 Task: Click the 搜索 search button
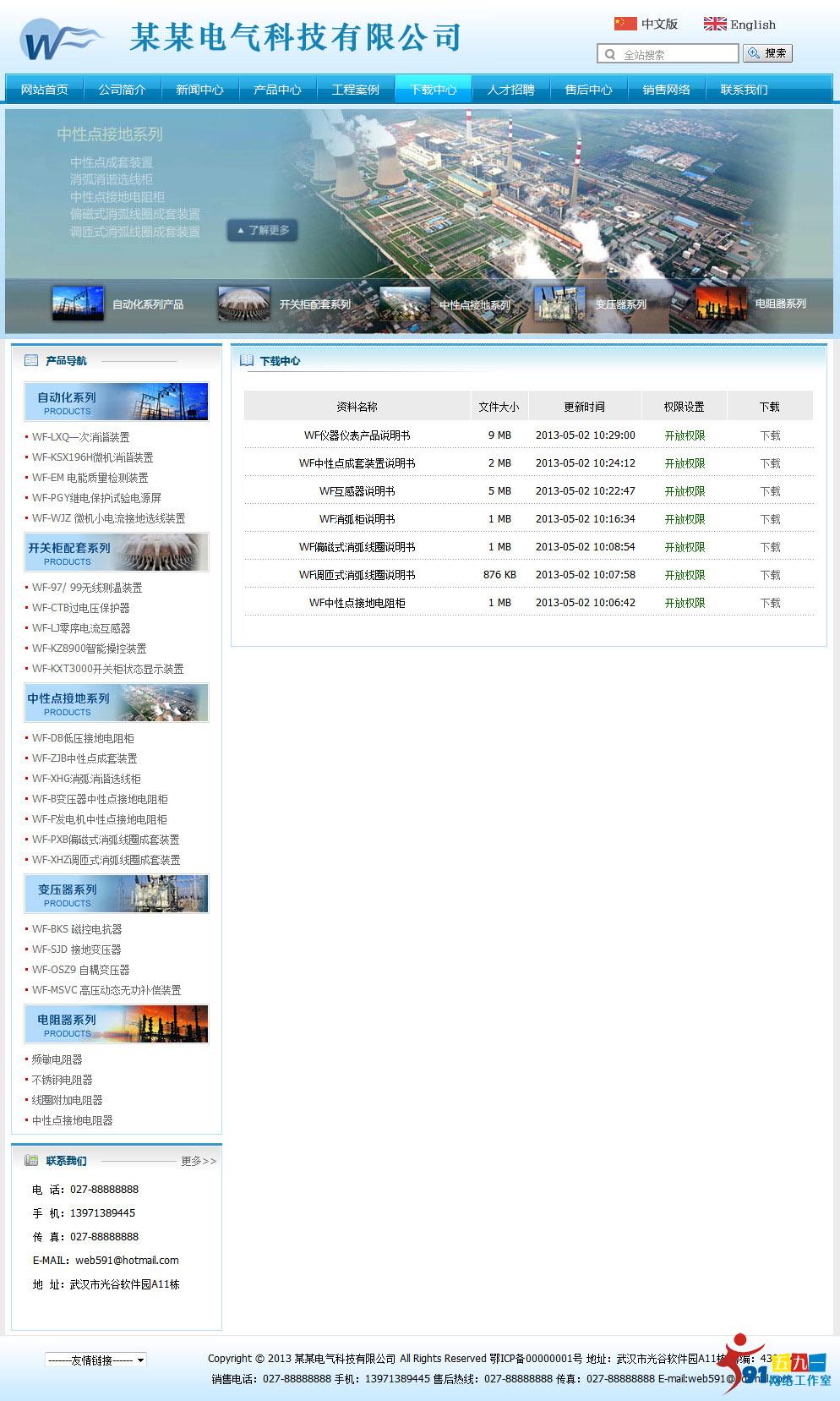tap(767, 53)
